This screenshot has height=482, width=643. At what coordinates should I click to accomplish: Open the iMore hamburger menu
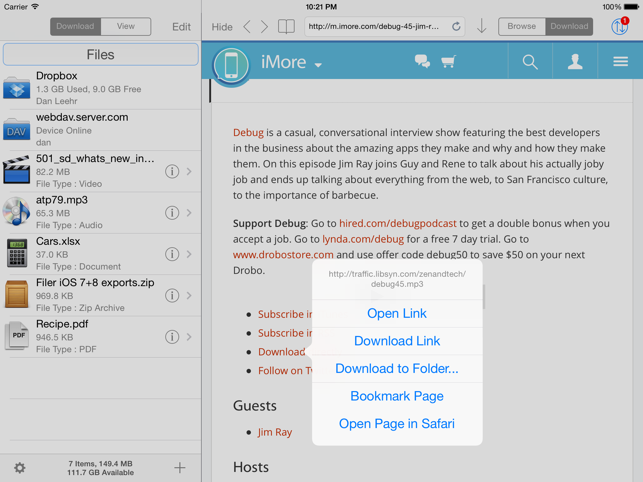620,62
